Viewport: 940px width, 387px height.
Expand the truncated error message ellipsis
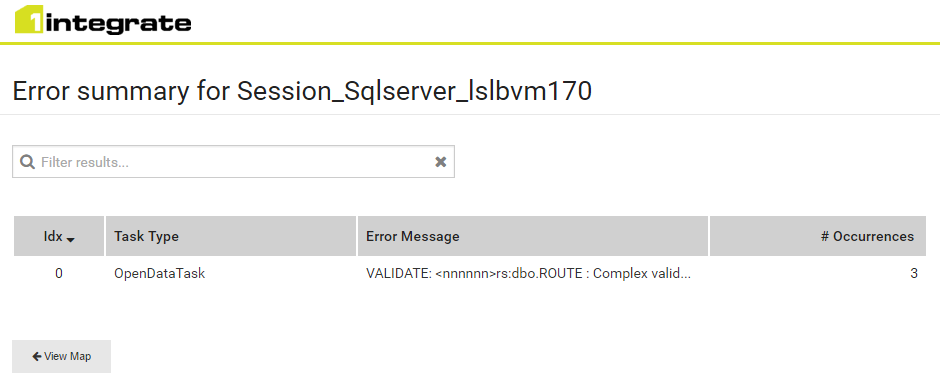[686, 277]
